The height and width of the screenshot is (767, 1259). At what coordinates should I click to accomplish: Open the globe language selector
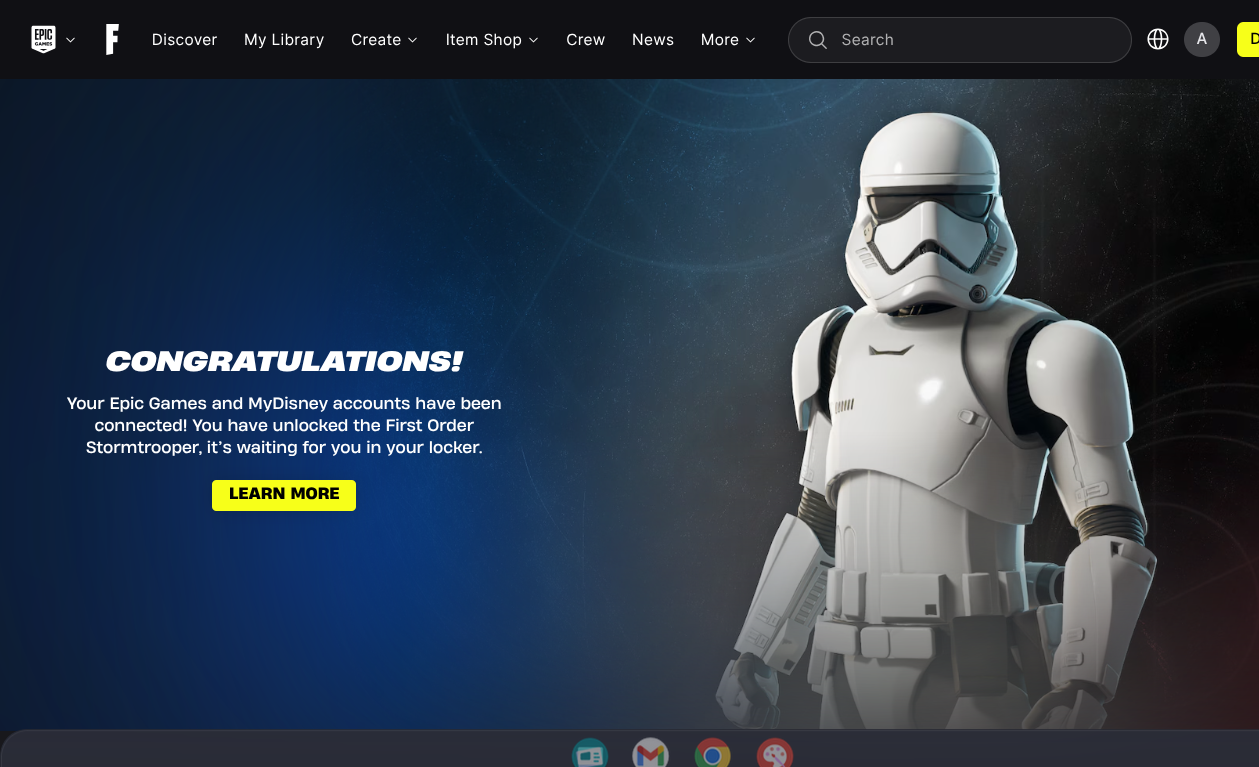point(1158,39)
